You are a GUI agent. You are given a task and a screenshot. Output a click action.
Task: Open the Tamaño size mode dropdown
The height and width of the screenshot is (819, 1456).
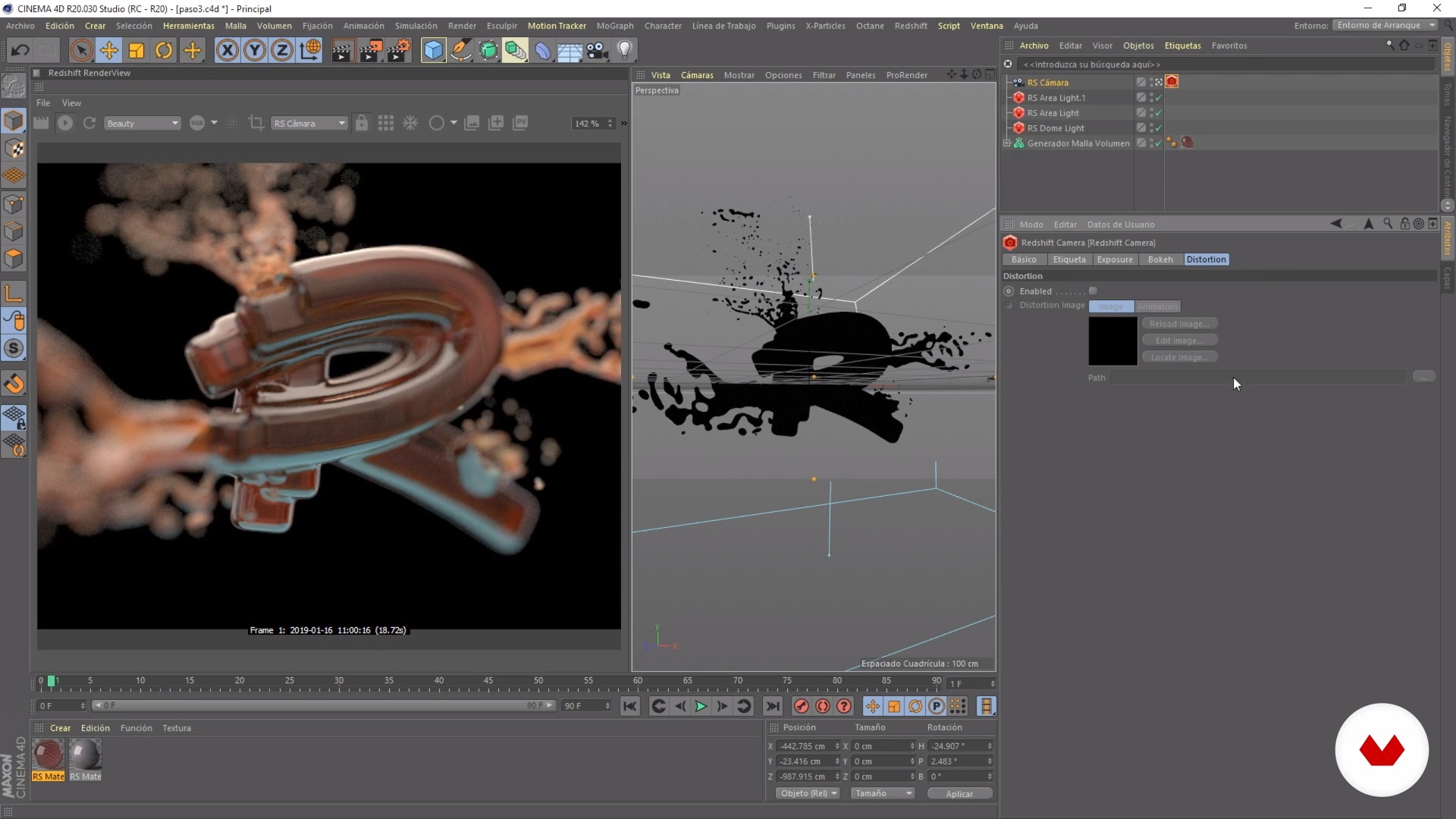[883, 793]
